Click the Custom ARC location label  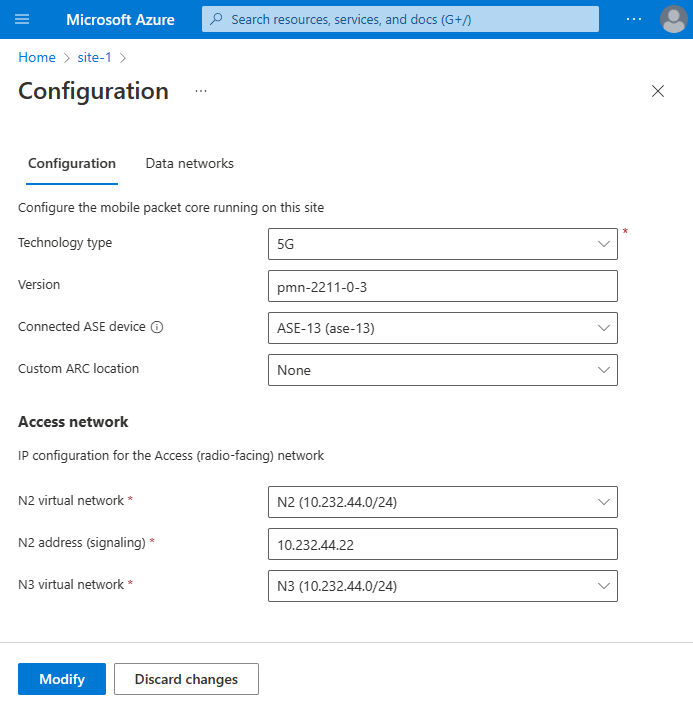click(79, 368)
